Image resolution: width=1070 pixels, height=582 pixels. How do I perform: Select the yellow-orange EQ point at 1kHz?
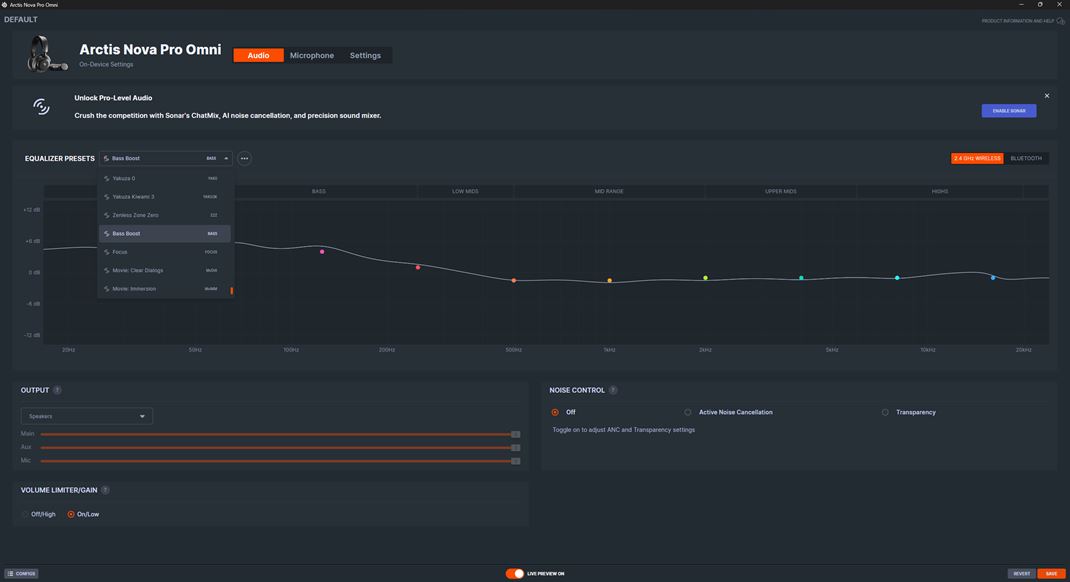(x=609, y=280)
